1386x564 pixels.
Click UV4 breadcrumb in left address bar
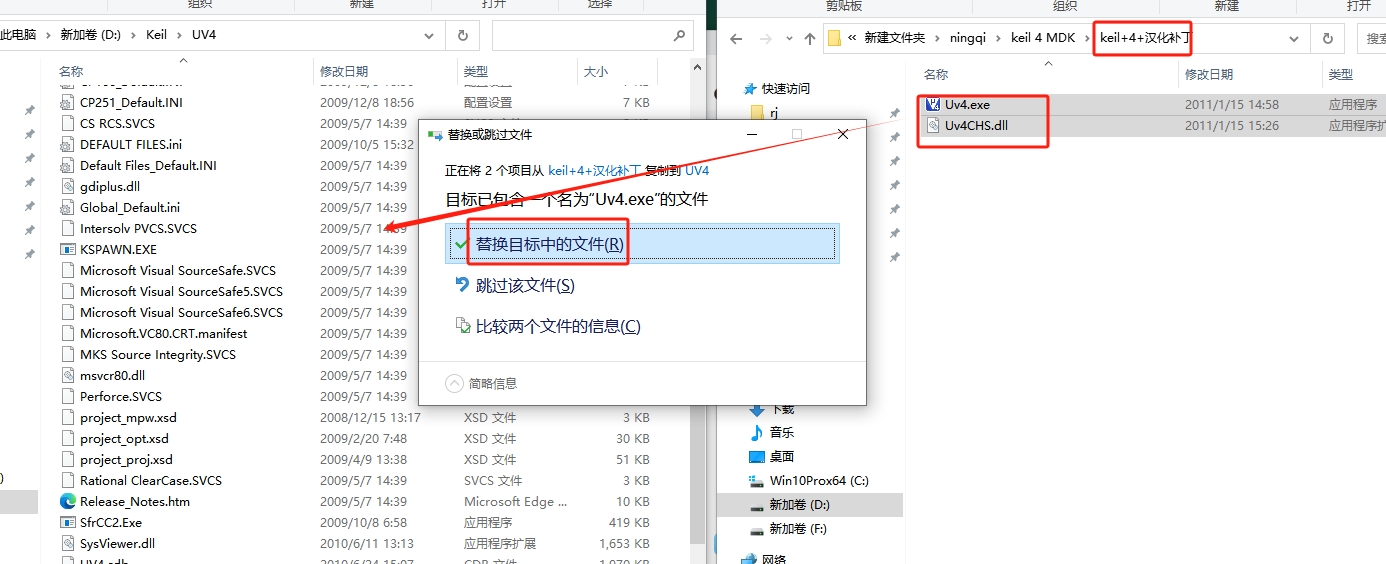click(x=203, y=34)
